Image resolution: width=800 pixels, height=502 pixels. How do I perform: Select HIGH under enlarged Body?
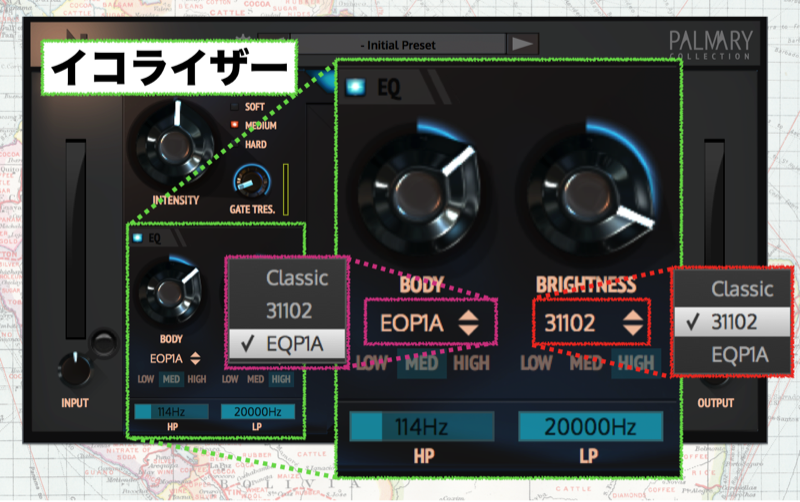click(471, 363)
